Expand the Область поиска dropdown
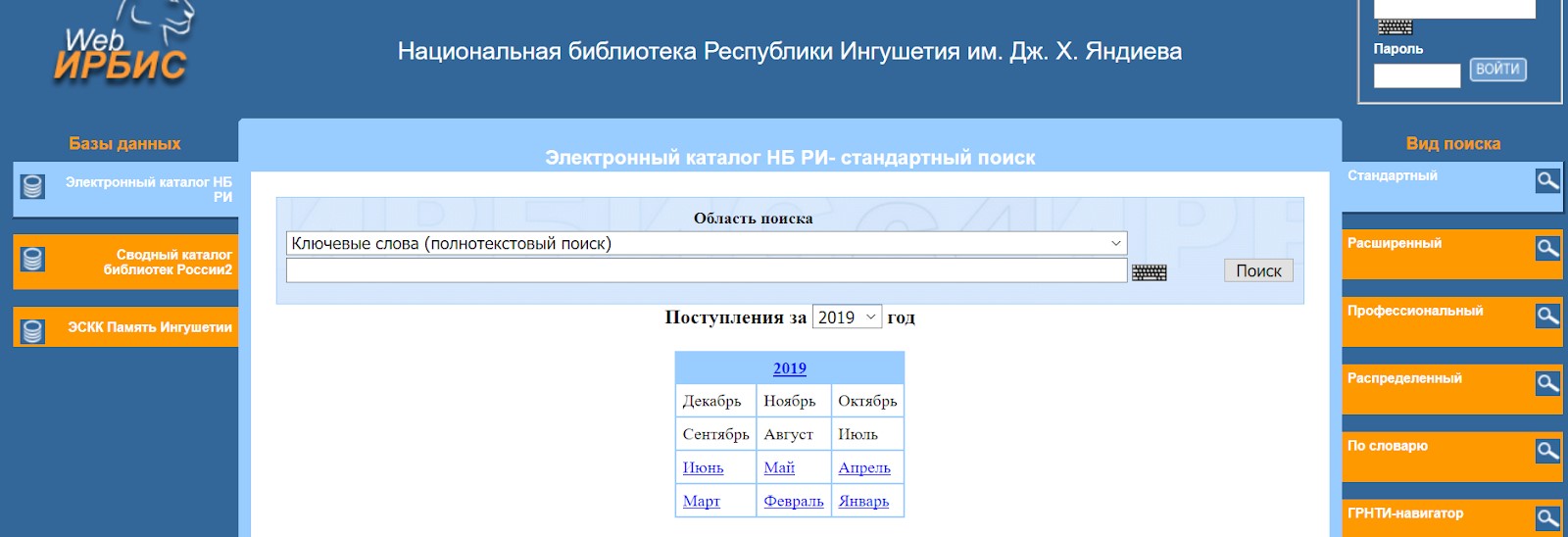The height and width of the screenshot is (537, 1568). coord(706,243)
